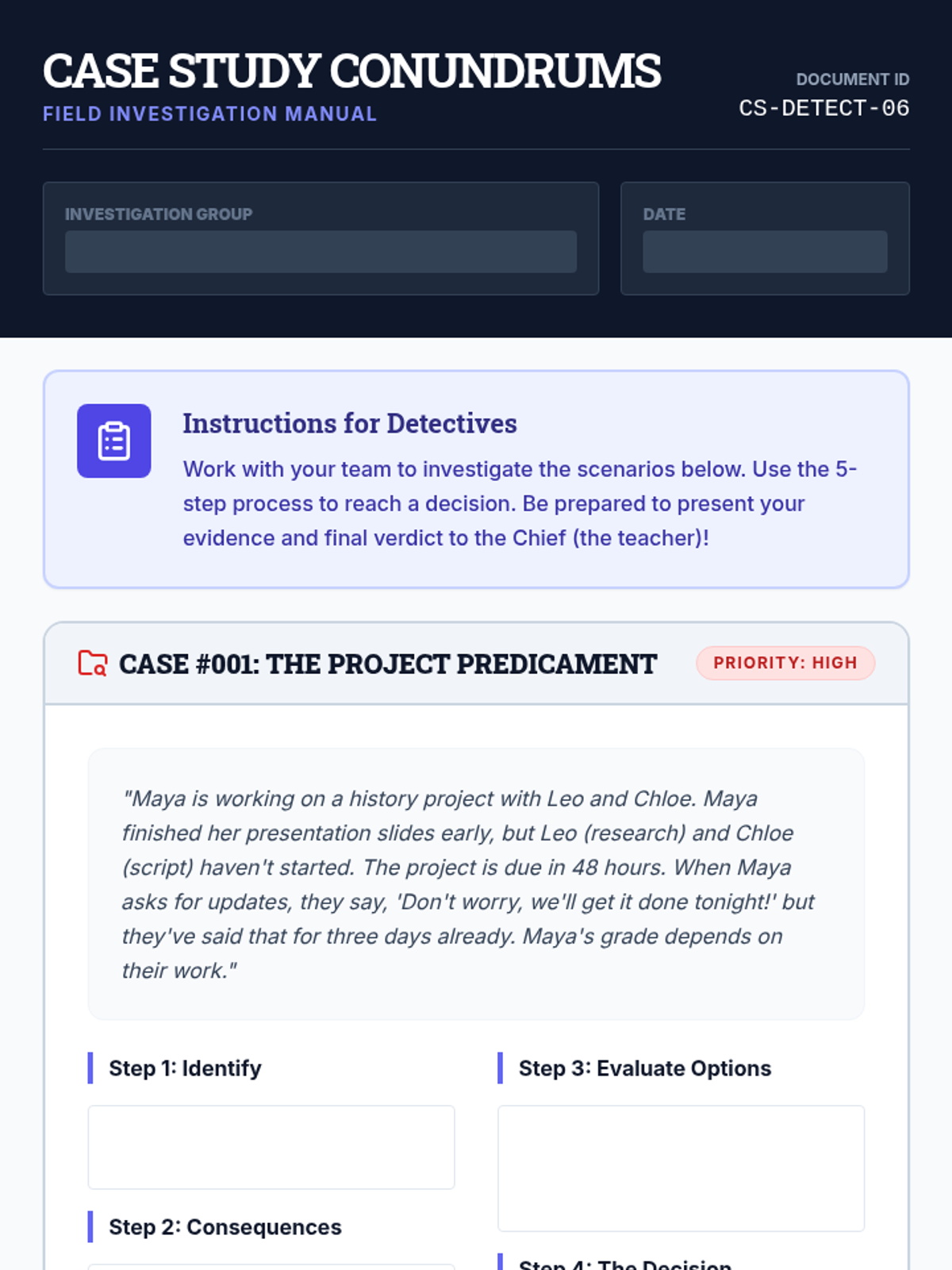Select the Case Study Conundrums title
This screenshot has width=952, height=1270.
click(x=351, y=71)
